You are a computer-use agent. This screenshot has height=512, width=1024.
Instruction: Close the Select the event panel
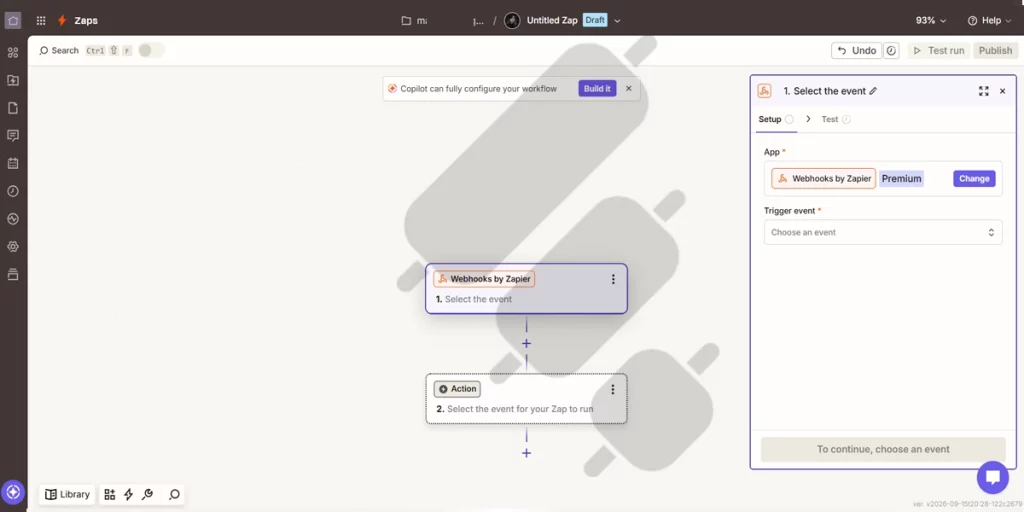[1002, 91]
